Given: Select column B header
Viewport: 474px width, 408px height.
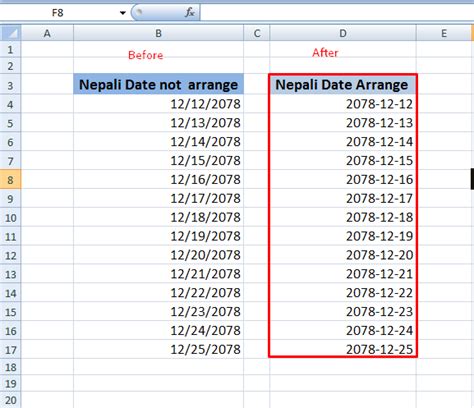Looking at the screenshot, I should 159,33.
